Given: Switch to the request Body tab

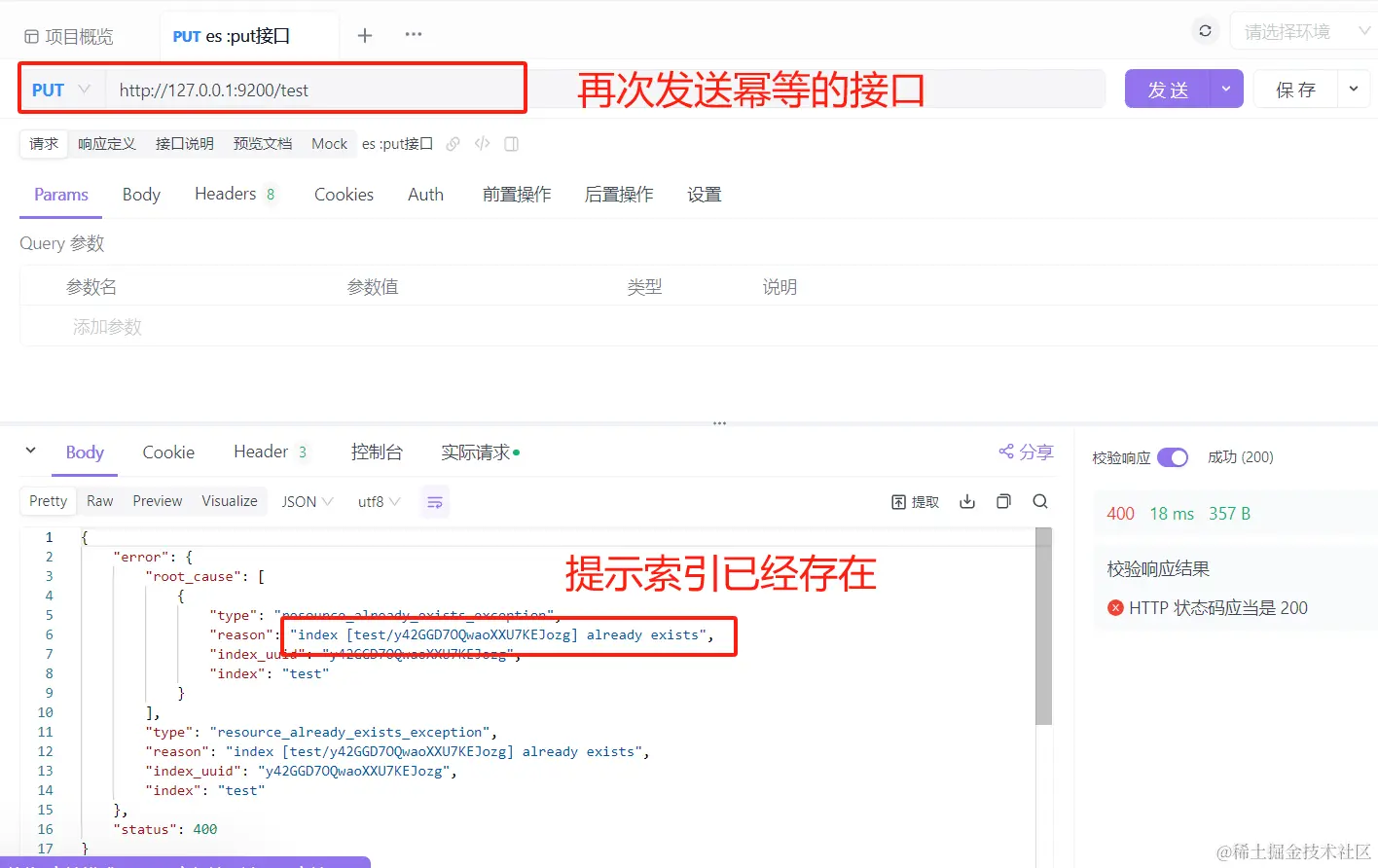Looking at the screenshot, I should [x=141, y=195].
